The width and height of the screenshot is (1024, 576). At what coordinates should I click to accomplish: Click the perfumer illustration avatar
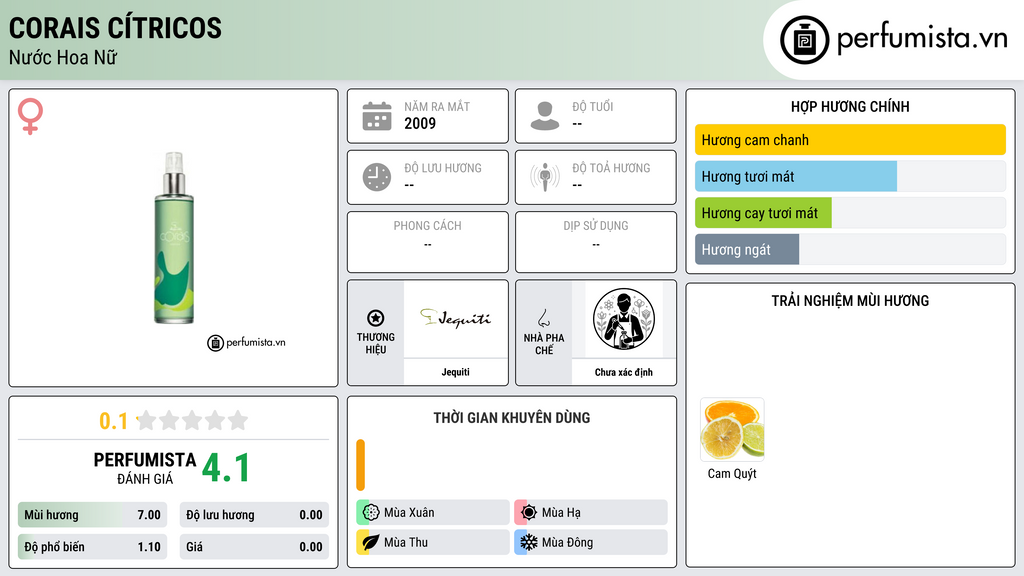click(x=624, y=319)
